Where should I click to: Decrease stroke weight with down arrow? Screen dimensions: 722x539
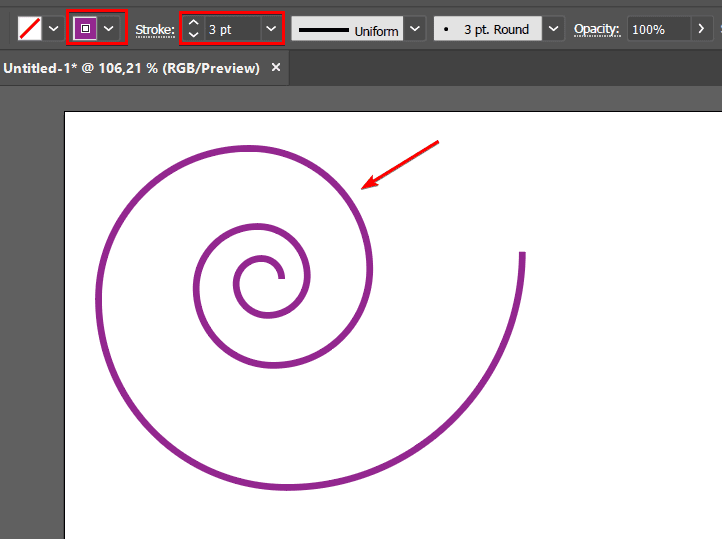(194, 36)
